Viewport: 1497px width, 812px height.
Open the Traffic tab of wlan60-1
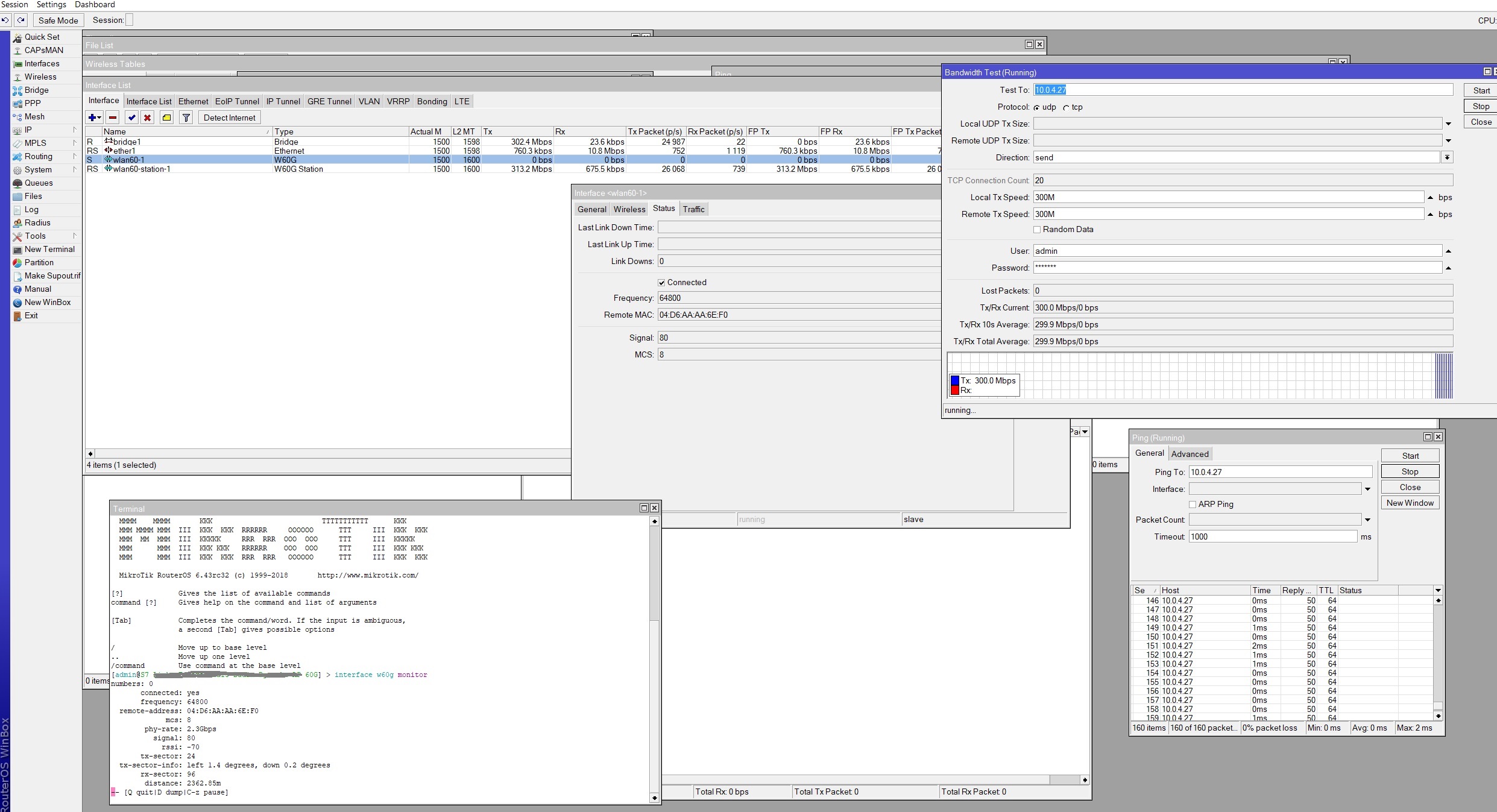693,209
